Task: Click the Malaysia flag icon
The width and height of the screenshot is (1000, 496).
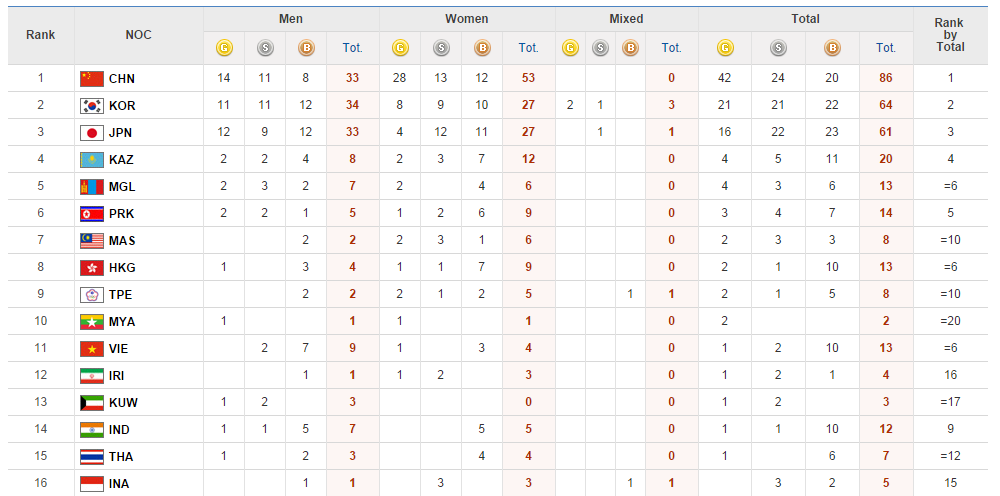Action: pos(91,241)
